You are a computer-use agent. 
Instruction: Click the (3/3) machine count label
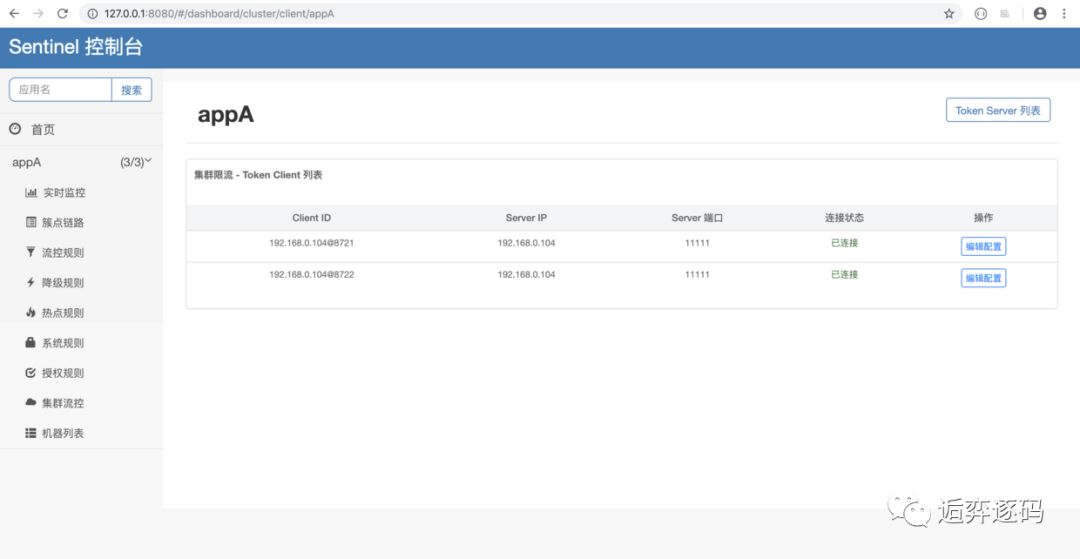coord(132,162)
